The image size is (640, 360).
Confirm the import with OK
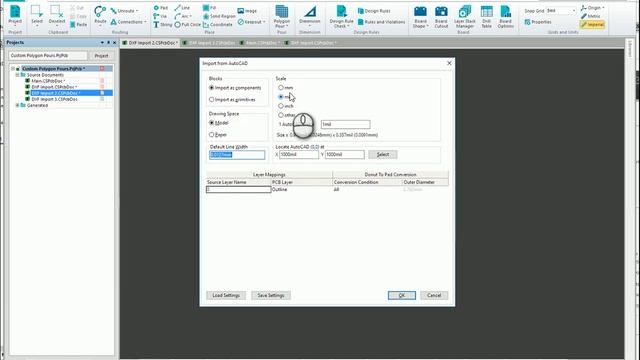pyautogui.click(x=402, y=295)
